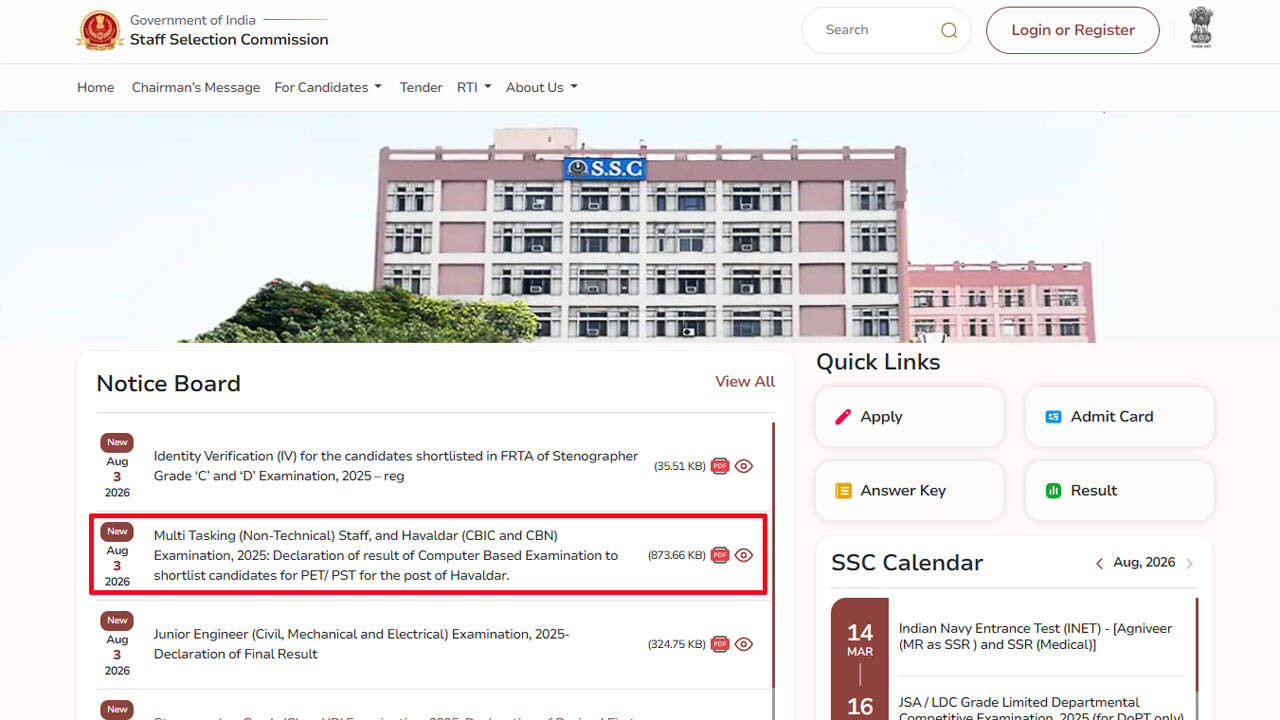Expand the For Candidates dropdown menu

pyautogui.click(x=328, y=87)
